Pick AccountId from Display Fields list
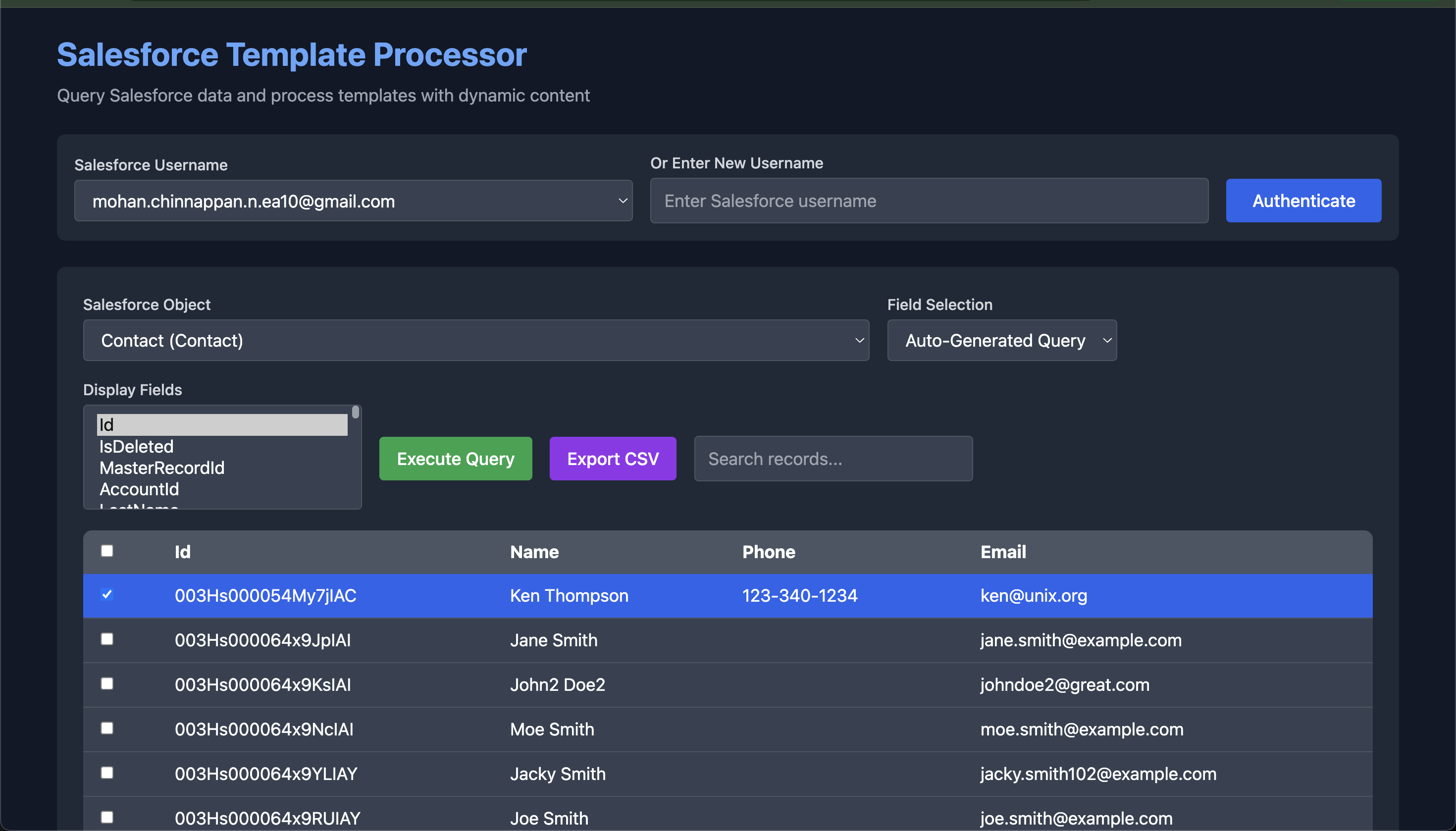The image size is (1456, 831). coord(139,489)
